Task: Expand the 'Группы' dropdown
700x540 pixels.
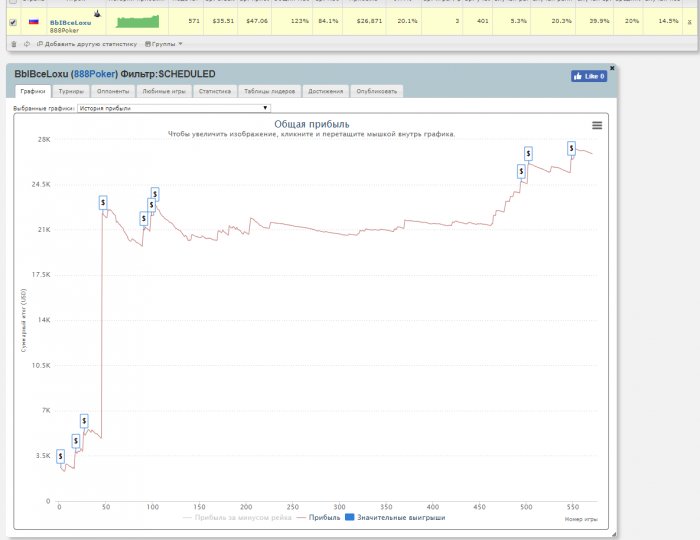Action: point(164,44)
